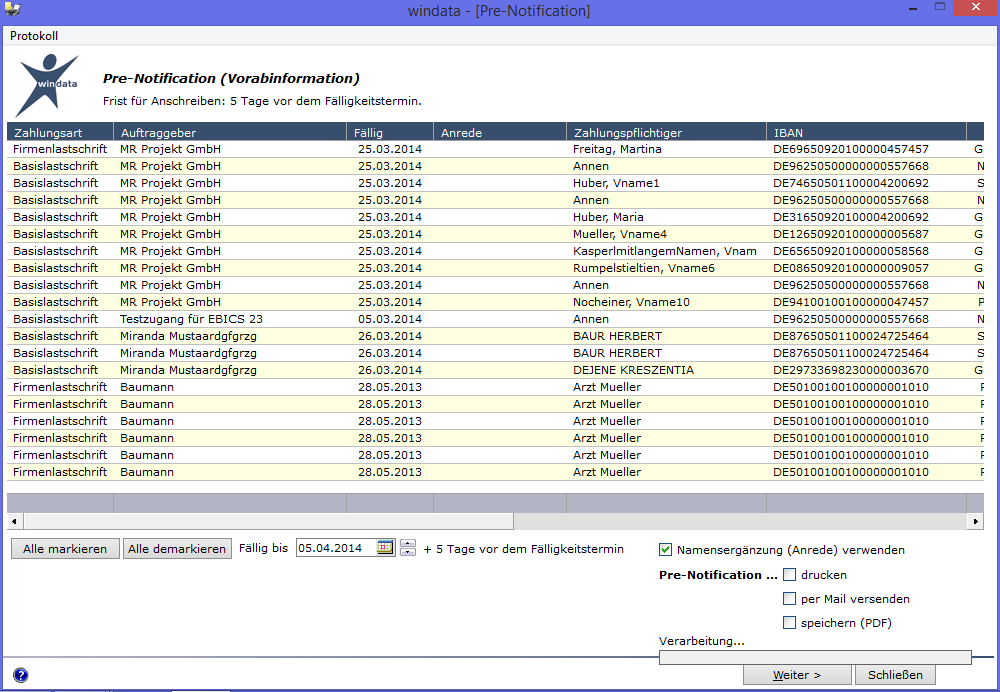Select the DEJENE KRESZENTIA row
Viewport: 1000px width, 692px height.
pos(496,370)
